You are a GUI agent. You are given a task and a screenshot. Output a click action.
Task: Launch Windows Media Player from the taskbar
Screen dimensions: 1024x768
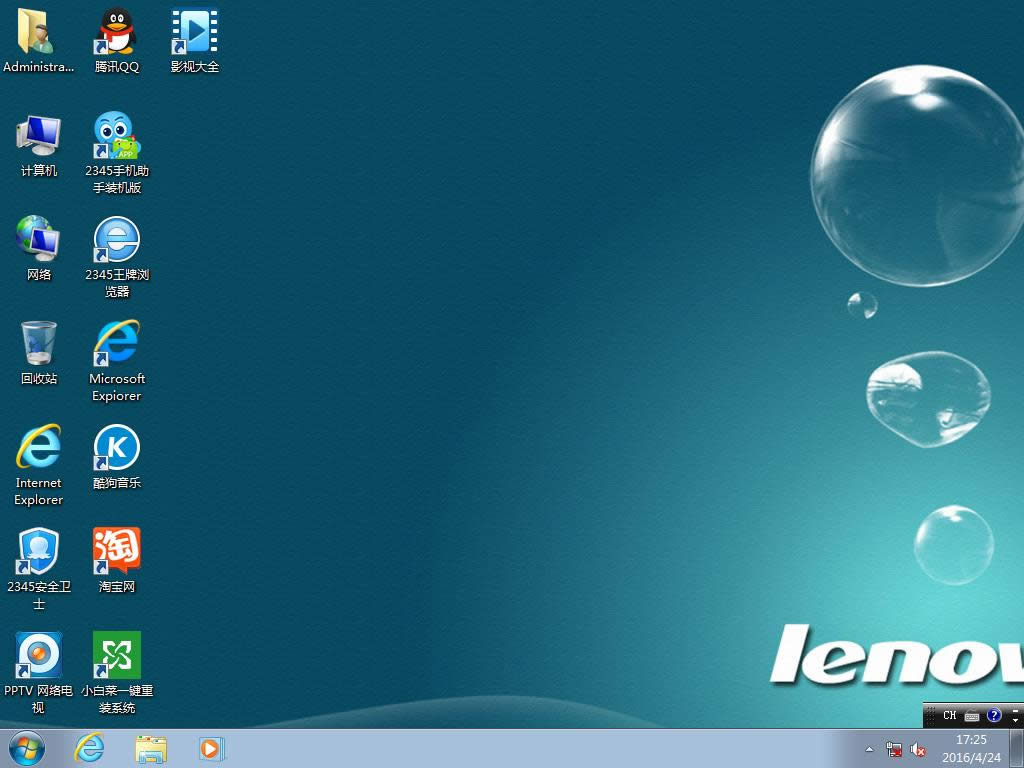coord(211,749)
